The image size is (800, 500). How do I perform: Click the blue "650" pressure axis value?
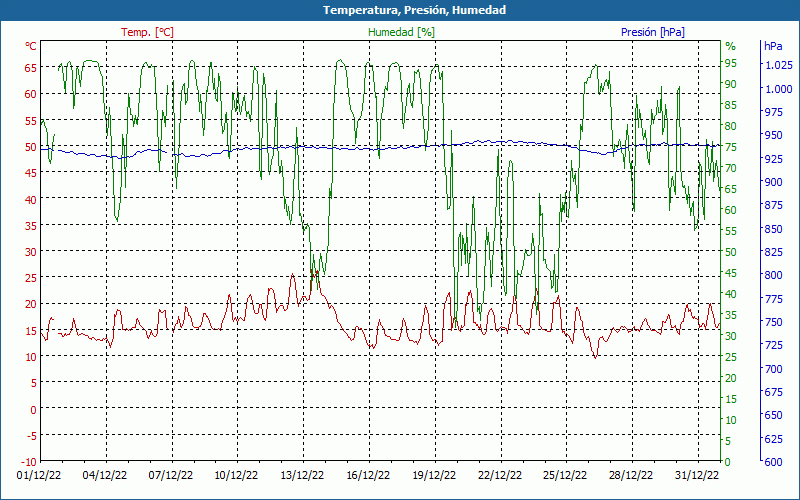click(774, 415)
